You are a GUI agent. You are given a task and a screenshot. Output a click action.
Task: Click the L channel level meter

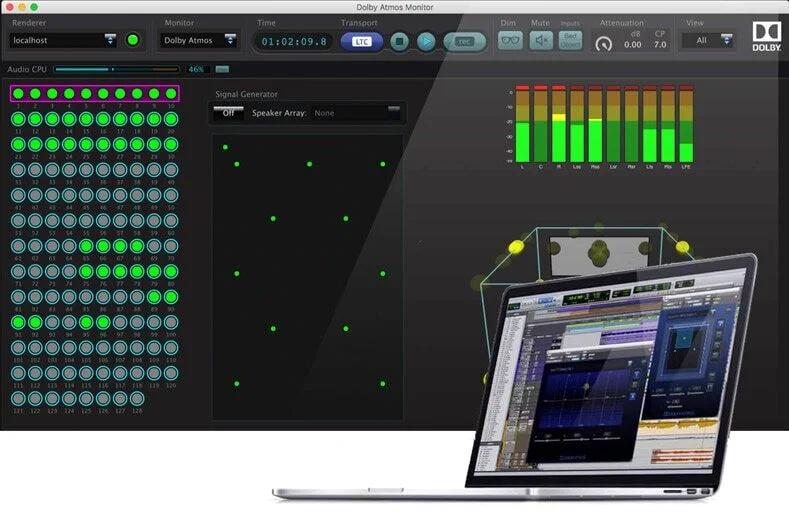point(523,124)
